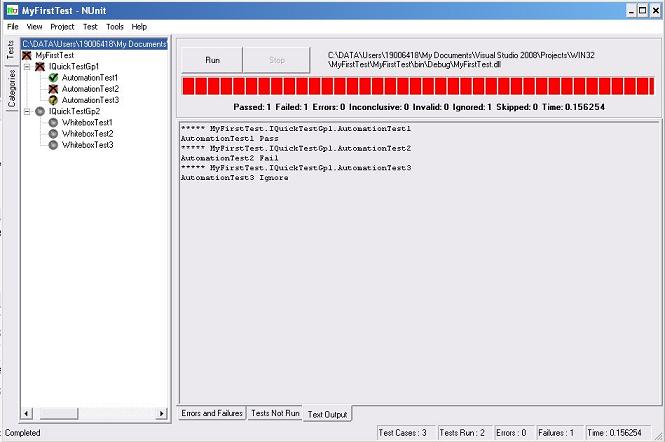665x442 pixels.
Task: Collapse the IQuickTestGp1 tree node
Action: pyautogui.click(x=28, y=66)
